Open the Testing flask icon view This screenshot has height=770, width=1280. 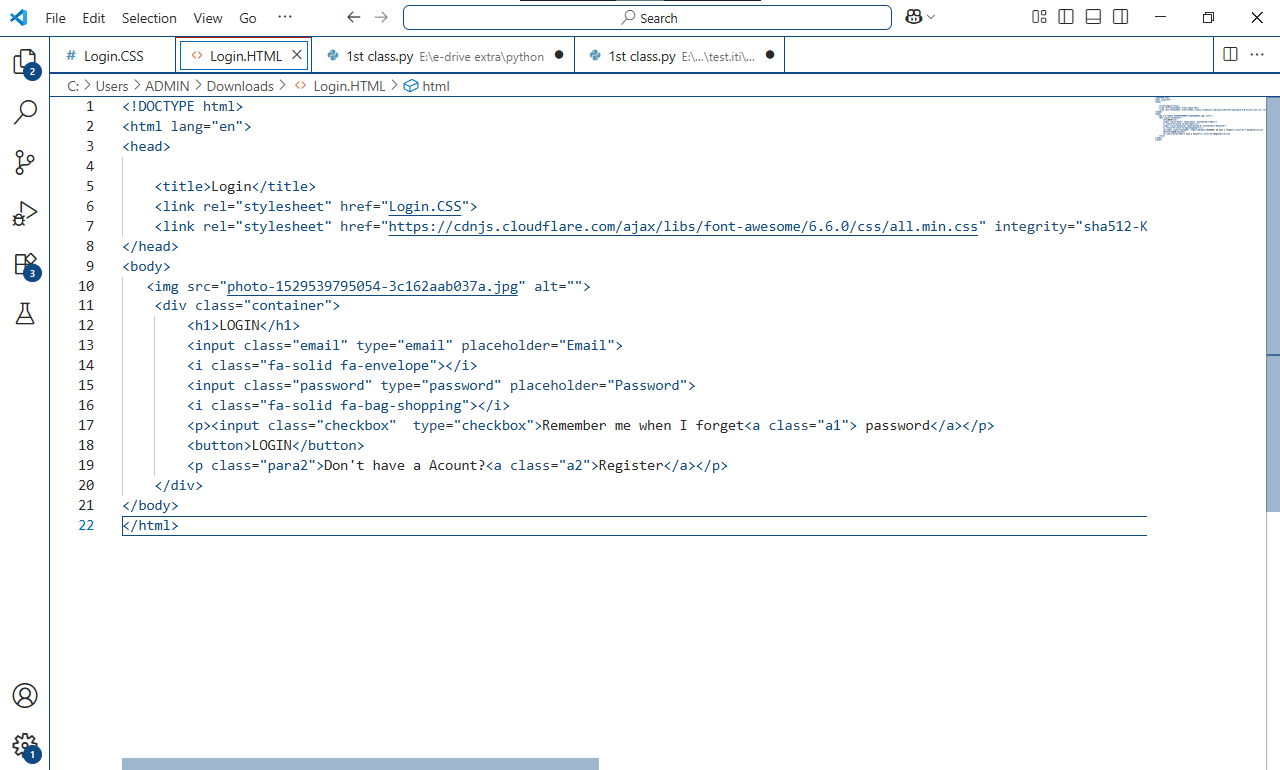click(25, 314)
